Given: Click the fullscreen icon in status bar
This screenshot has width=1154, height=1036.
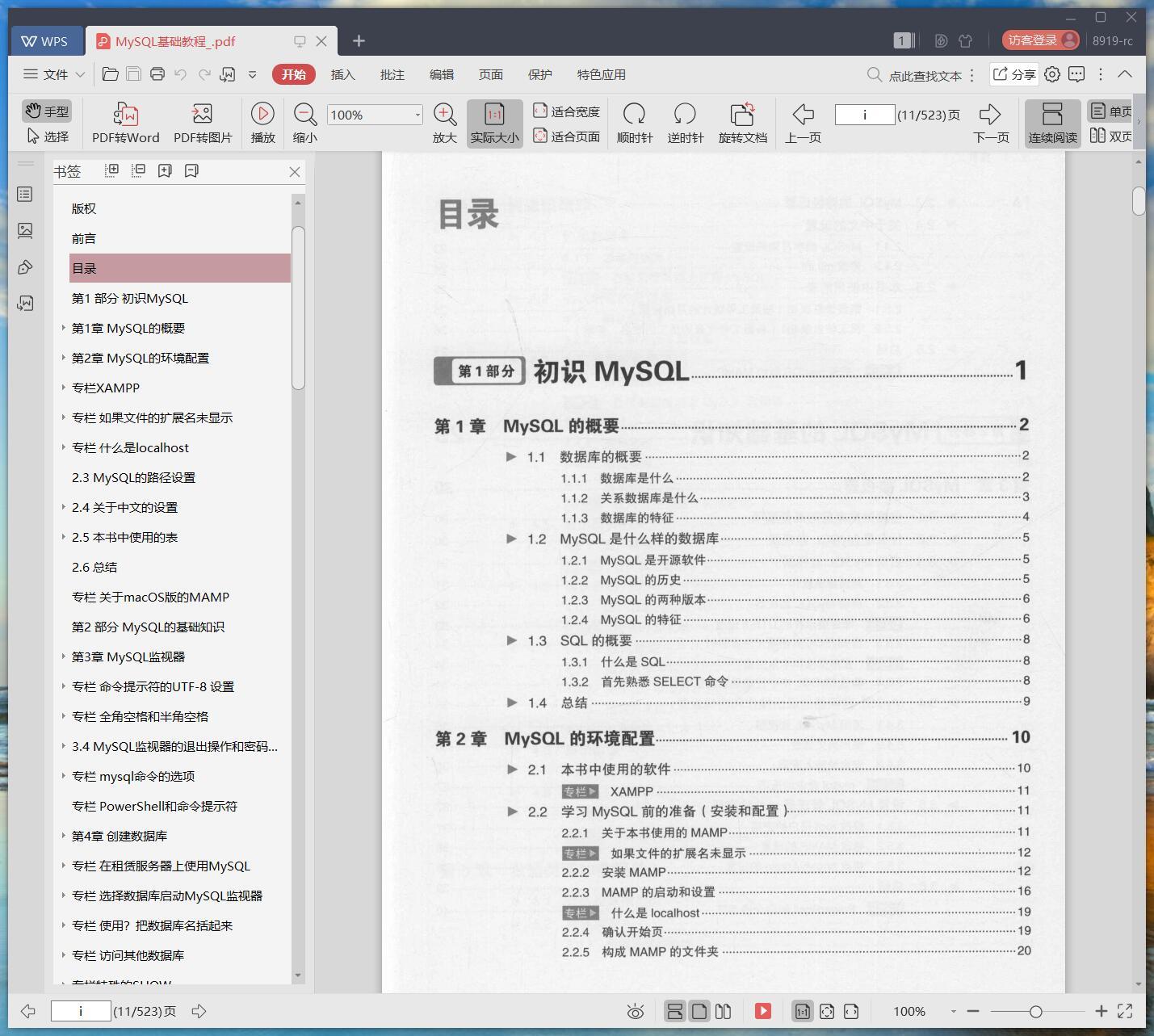Looking at the screenshot, I should pos(1125,1011).
